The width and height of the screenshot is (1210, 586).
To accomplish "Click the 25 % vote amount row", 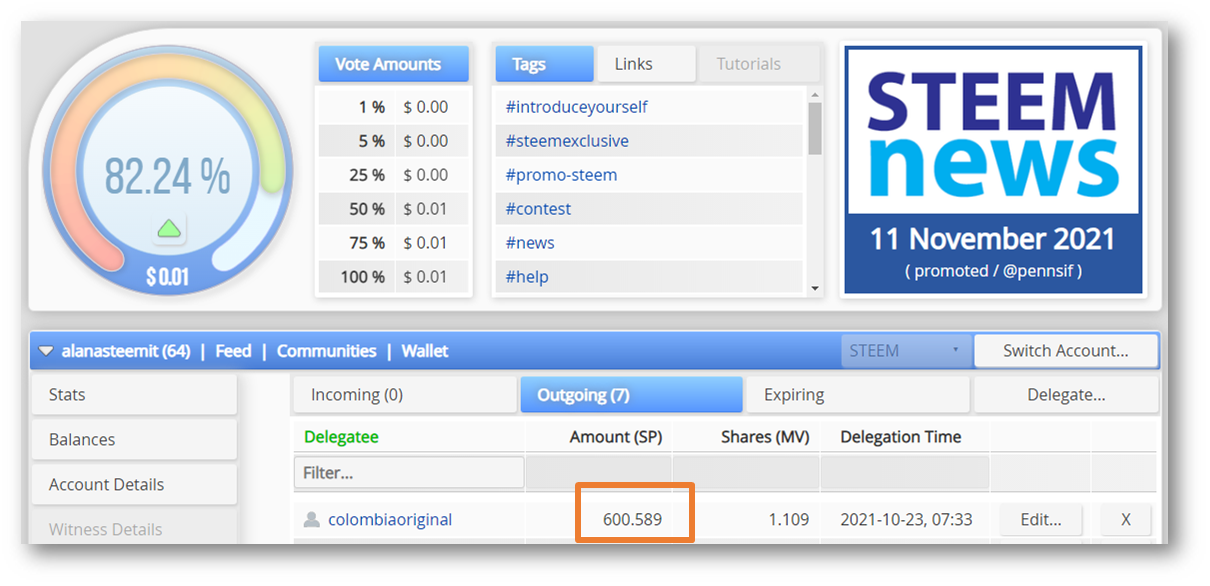I will coord(393,175).
